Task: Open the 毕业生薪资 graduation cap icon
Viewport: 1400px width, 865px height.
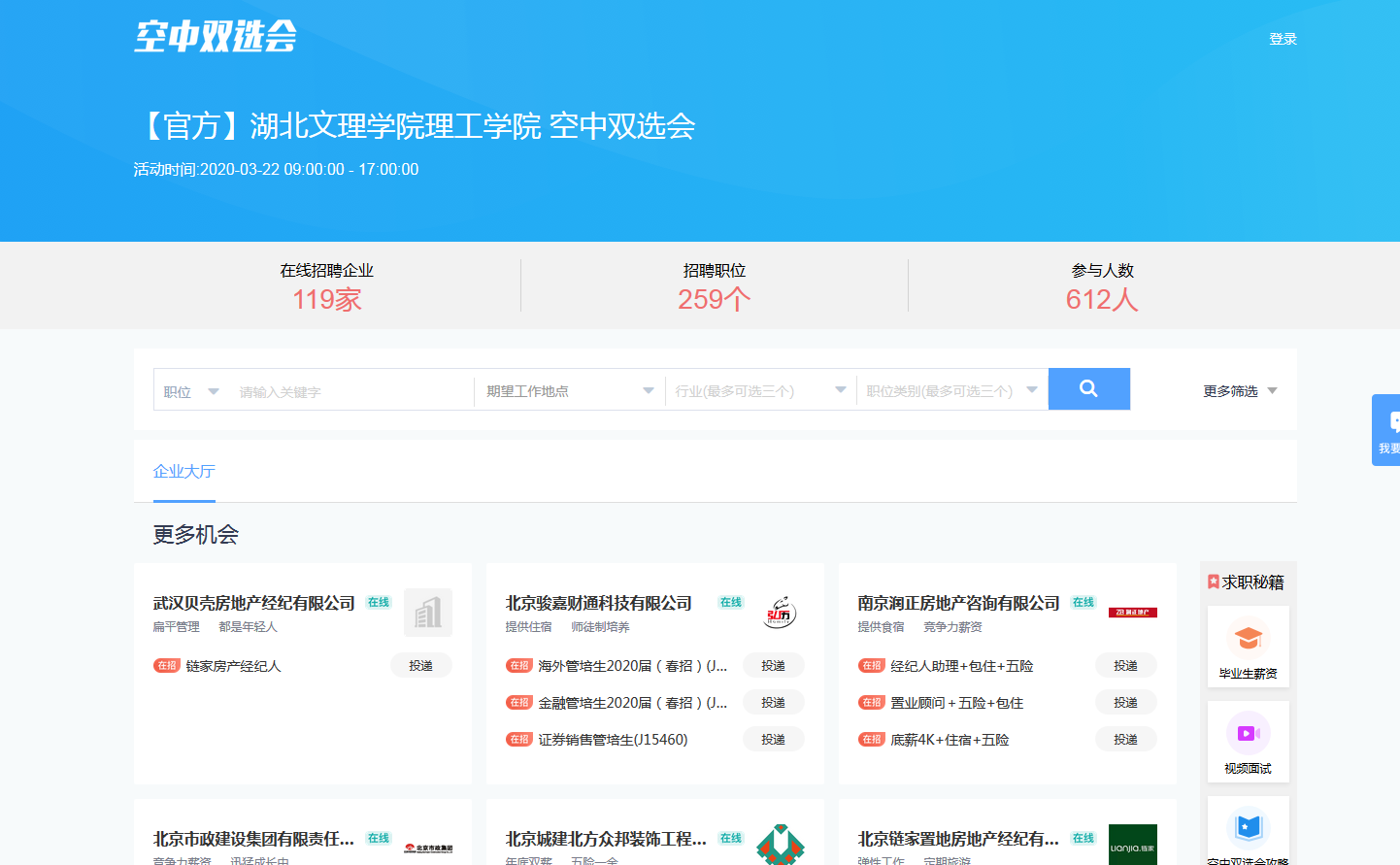Action: tap(1248, 639)
